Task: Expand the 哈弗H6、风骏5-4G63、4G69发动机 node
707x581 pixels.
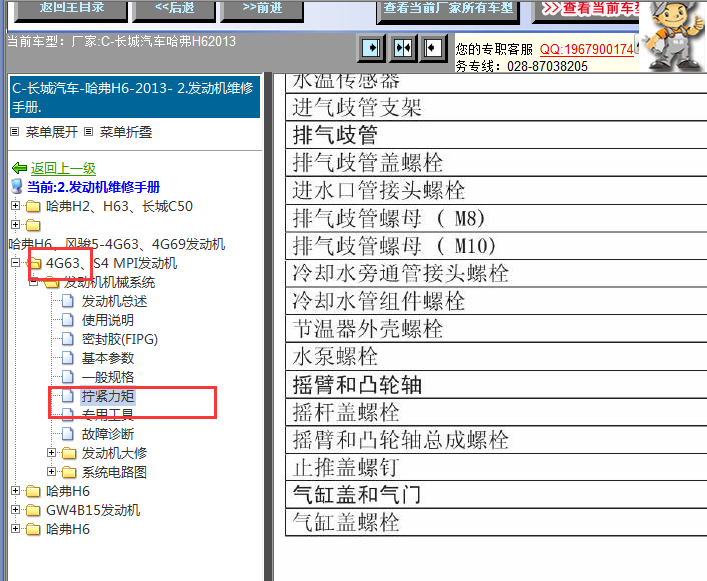Action: point(15,224)
